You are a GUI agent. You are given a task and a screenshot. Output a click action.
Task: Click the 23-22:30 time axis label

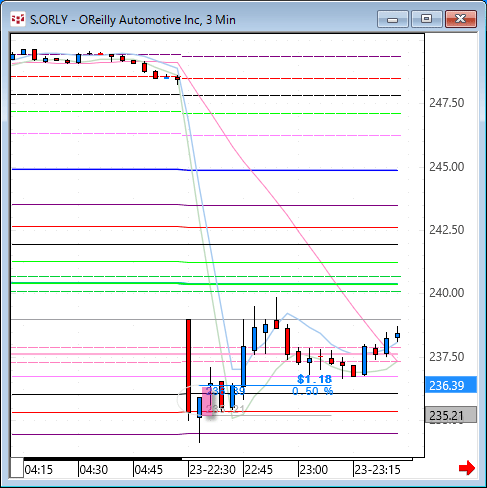[x=212, y=470]
